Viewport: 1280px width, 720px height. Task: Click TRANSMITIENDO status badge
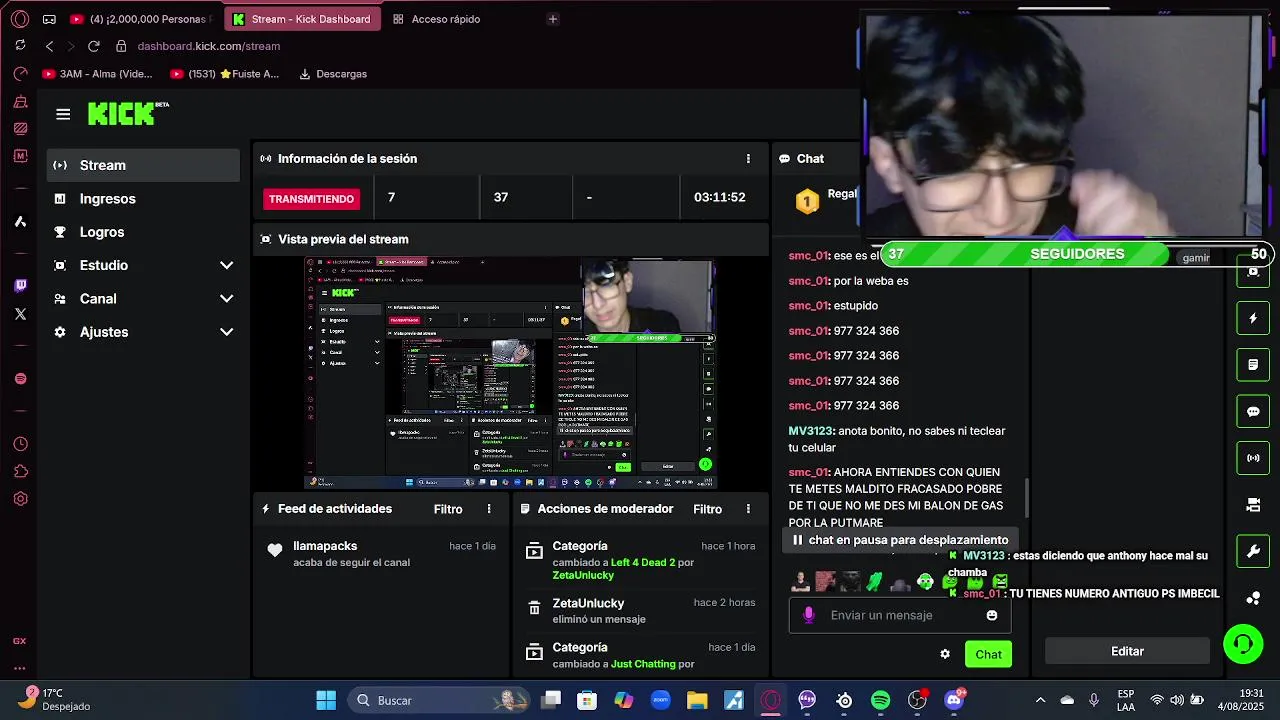coord(311,198)
